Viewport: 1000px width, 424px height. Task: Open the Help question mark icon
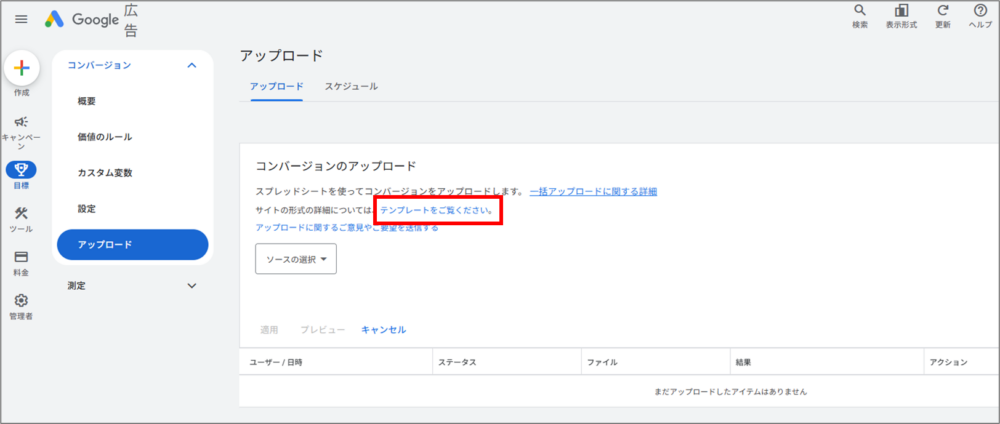[x=980, y=12]
